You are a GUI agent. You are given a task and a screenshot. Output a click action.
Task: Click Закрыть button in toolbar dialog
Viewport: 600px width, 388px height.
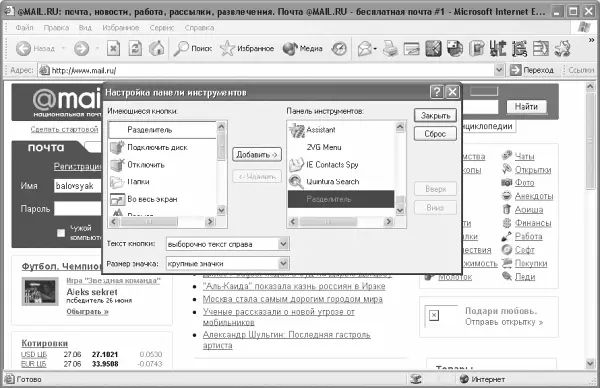point(435,116)
